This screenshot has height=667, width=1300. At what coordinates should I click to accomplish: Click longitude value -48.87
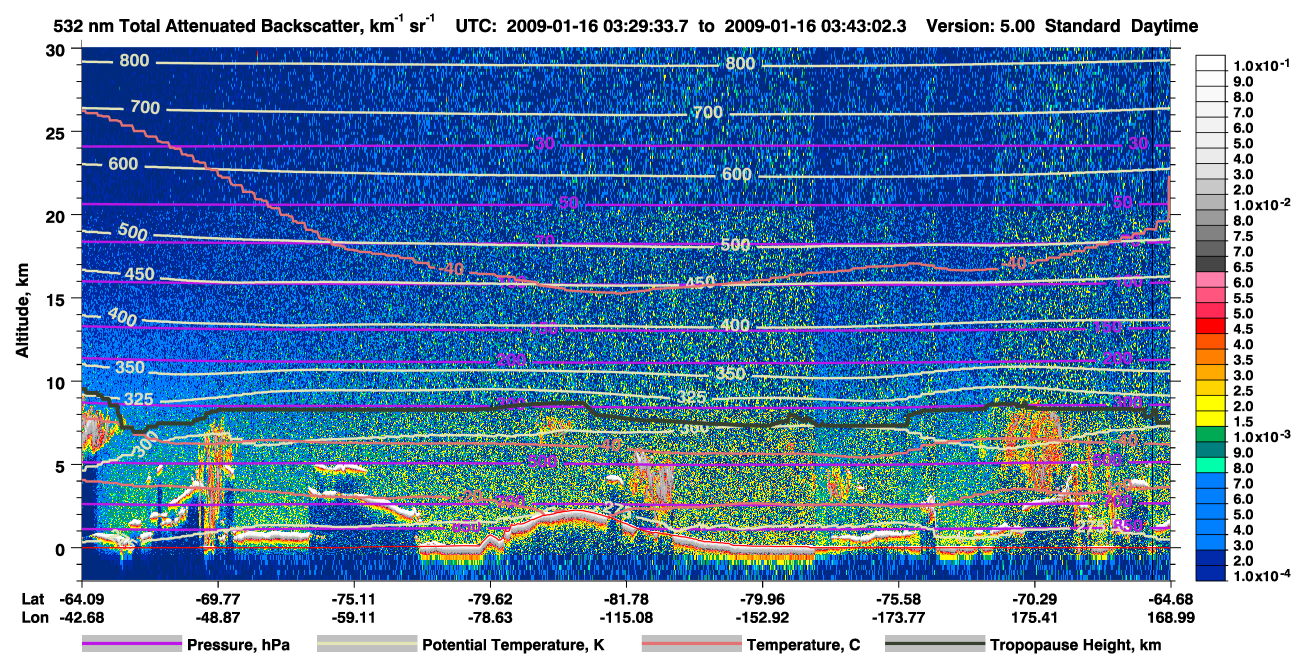click(218, 617)
